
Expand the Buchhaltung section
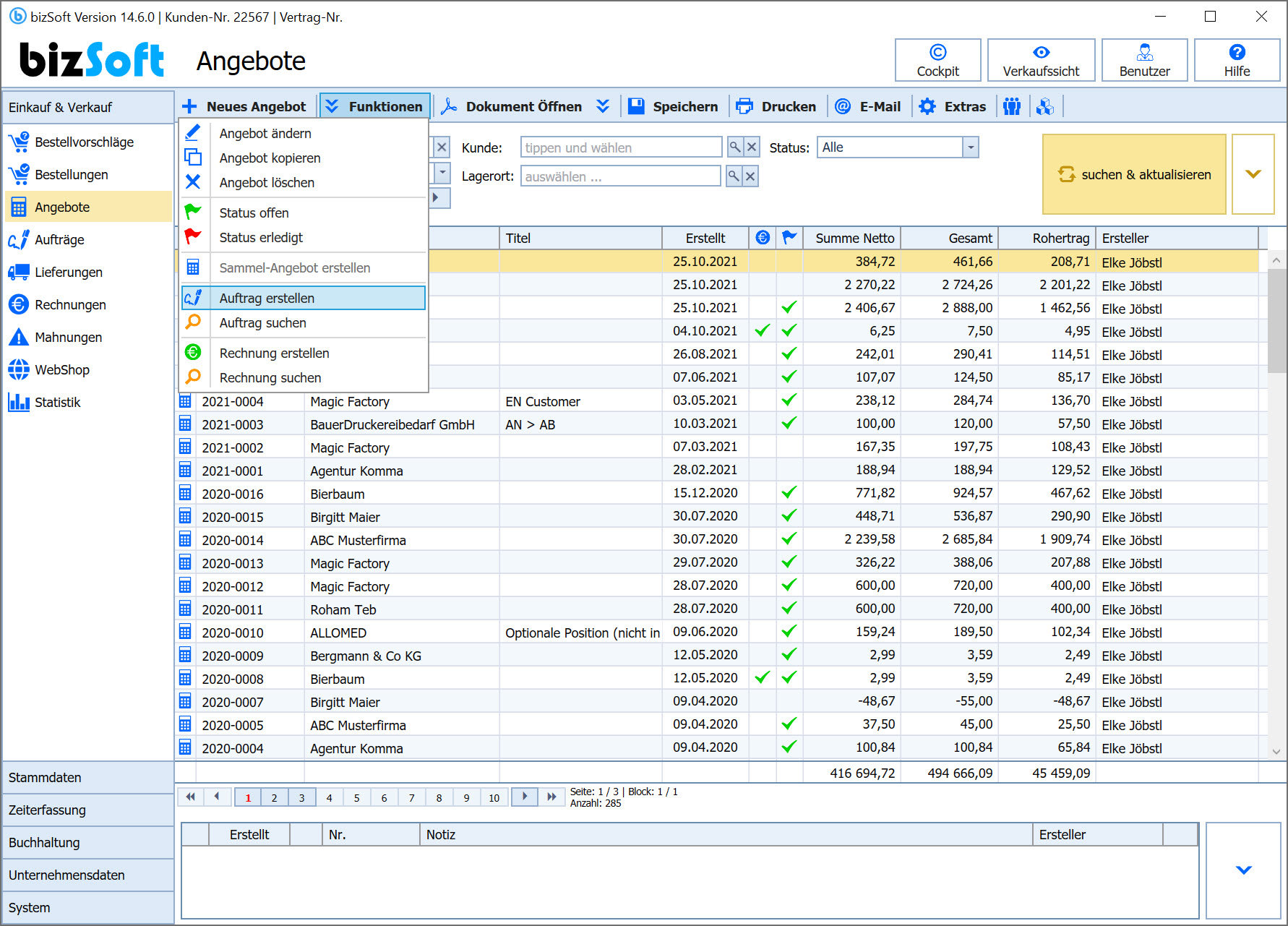88,843
